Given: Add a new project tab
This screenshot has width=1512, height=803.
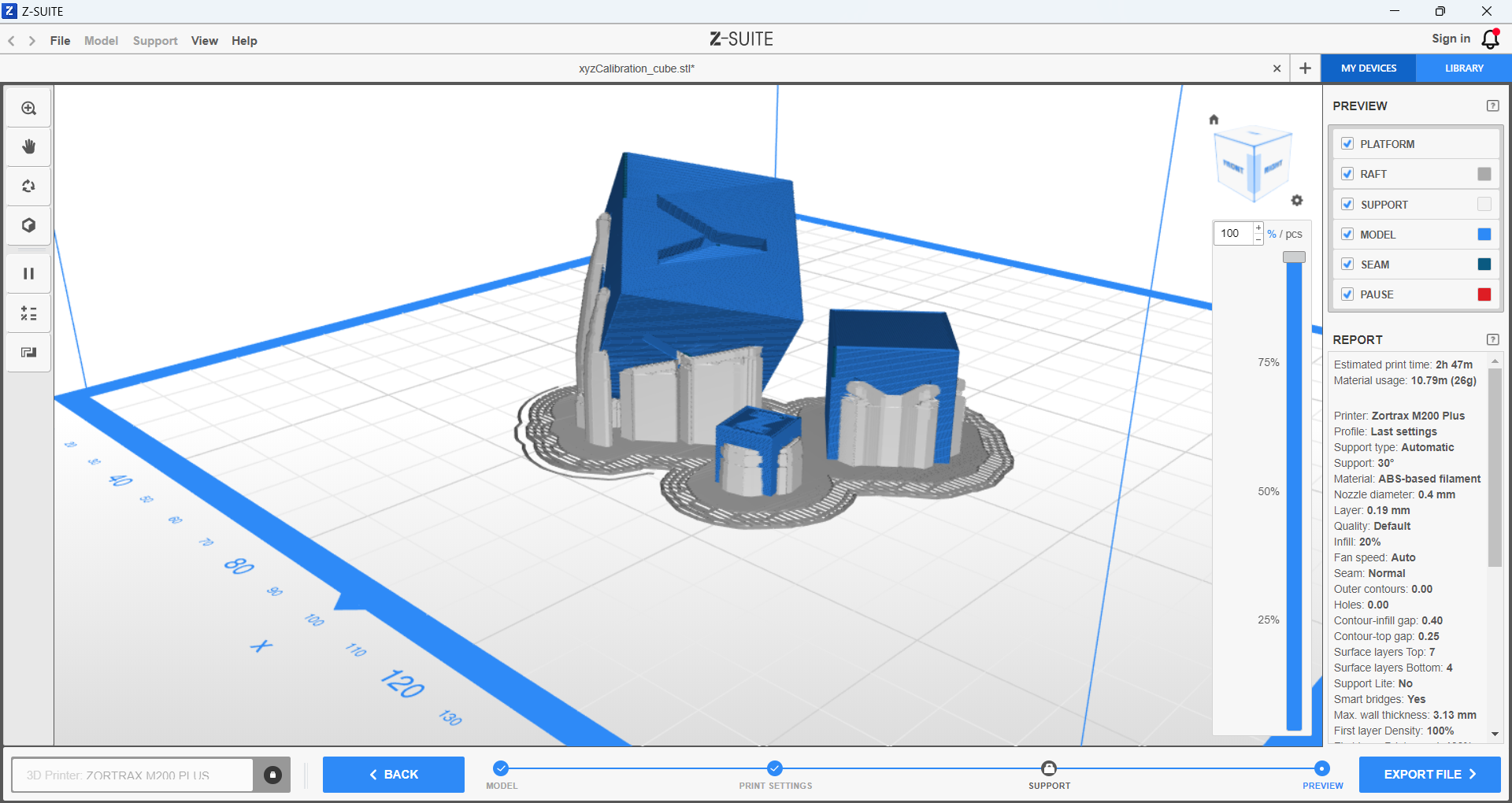Looking at the screenshot, I should click(1305, 68).
